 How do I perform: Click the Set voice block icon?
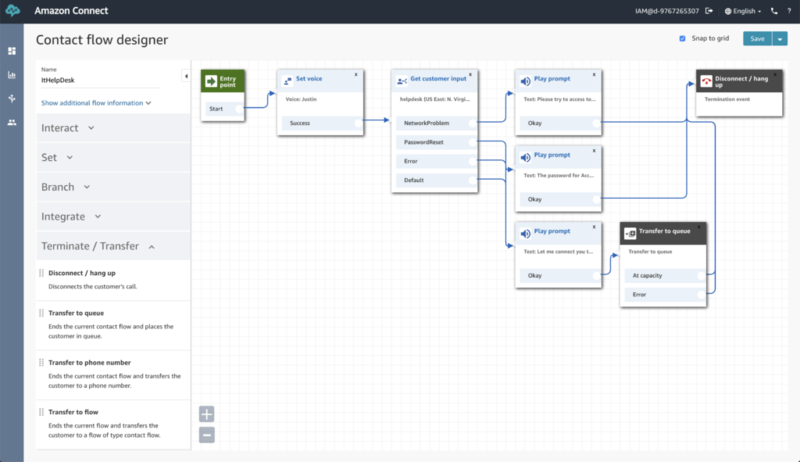(288, 81)
